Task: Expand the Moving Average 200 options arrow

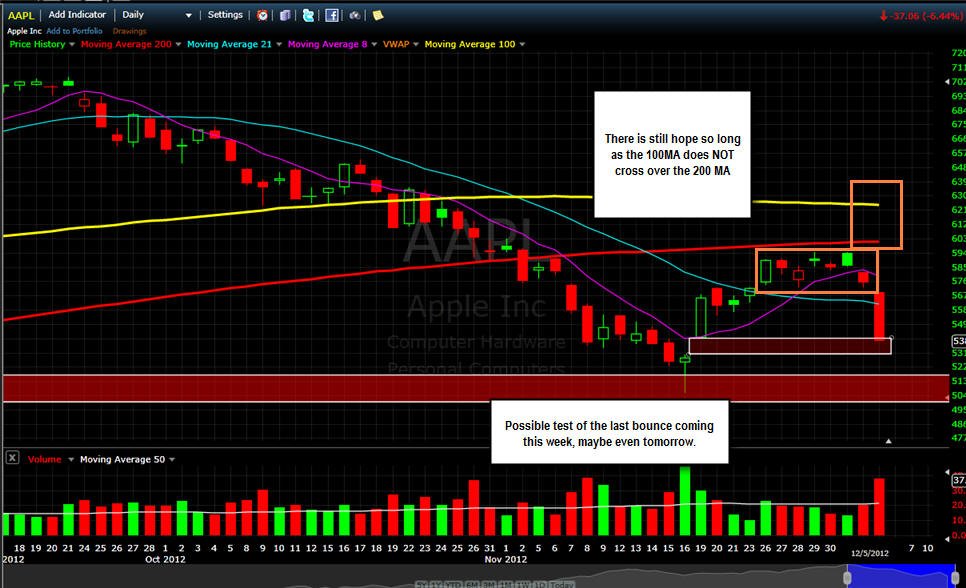Action: (178, 44)
